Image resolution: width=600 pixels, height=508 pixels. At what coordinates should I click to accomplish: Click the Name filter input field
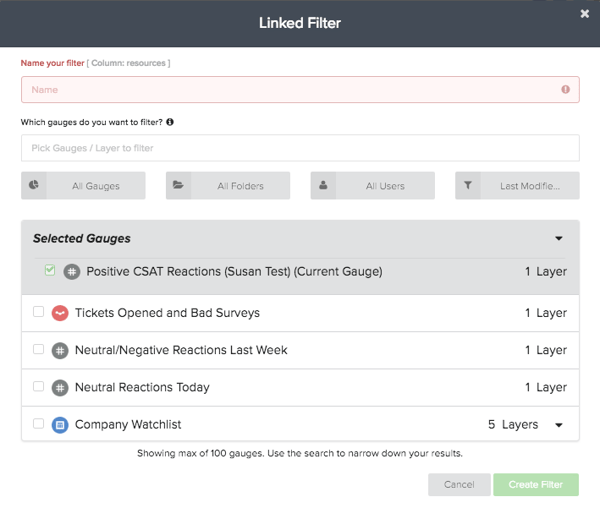300,90
